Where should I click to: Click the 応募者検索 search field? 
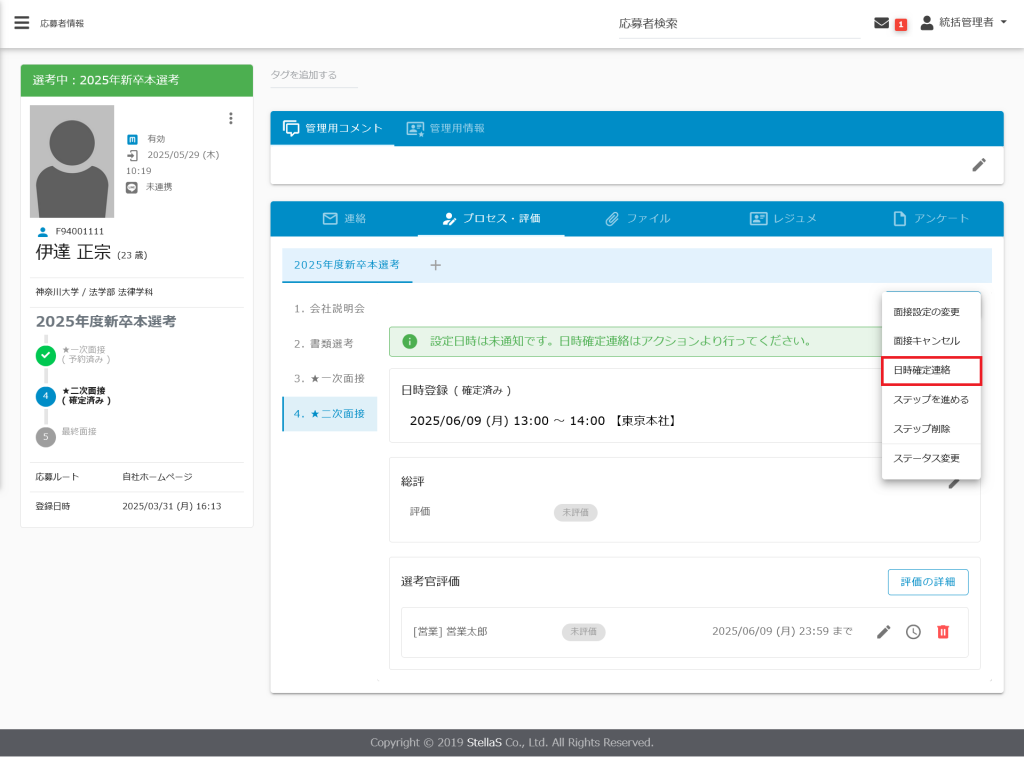[738, 24]
